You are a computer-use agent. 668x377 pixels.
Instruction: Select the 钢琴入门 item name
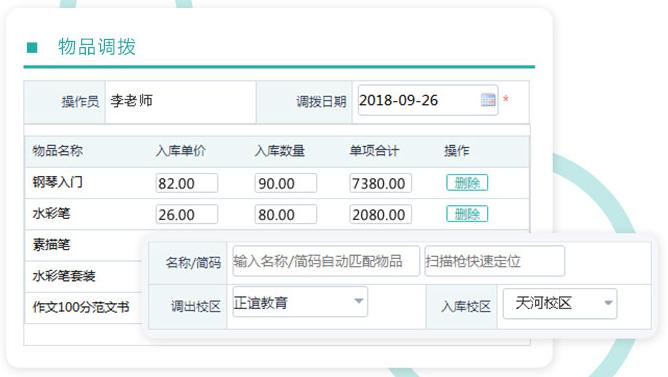point(58,182)
